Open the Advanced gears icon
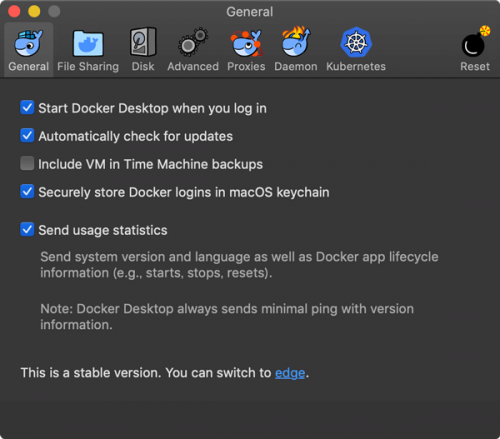 click(x=193, y=42)
